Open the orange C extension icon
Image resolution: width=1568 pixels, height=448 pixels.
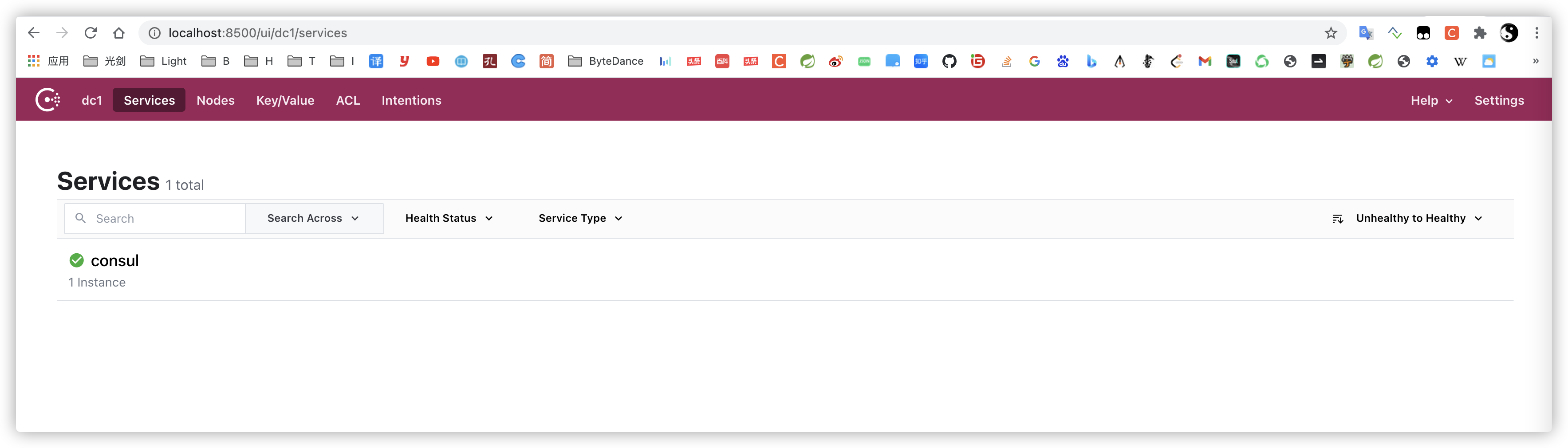(1451, 33)
